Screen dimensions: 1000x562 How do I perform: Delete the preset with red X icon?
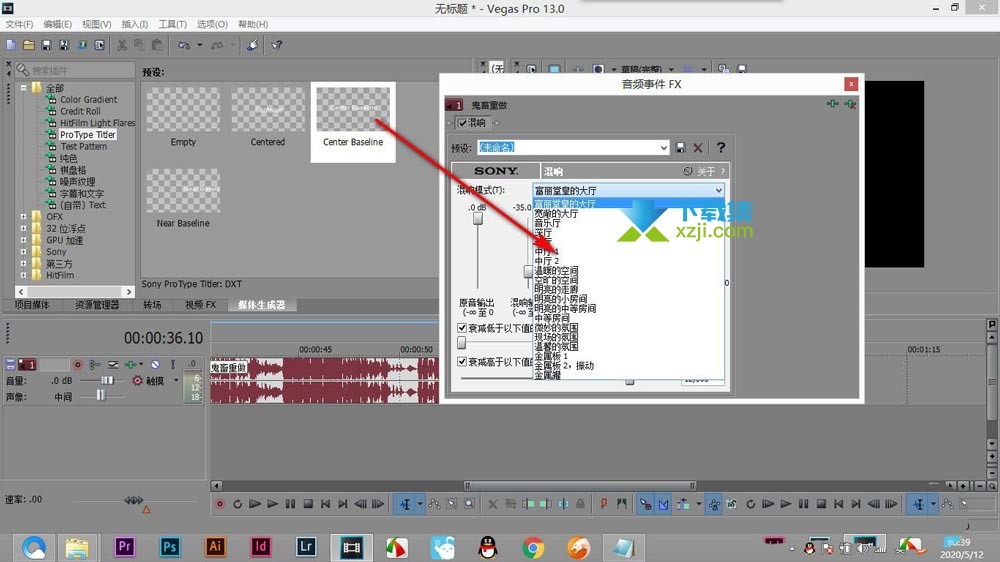[698, 147]
